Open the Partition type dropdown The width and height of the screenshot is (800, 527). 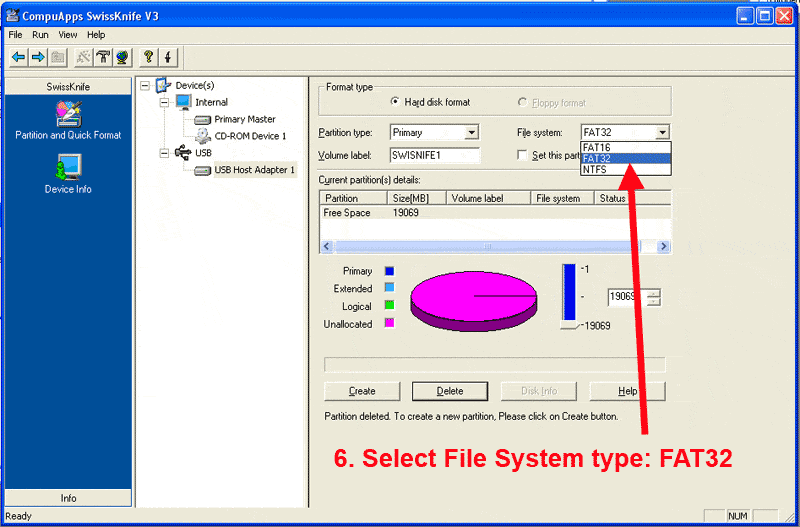coord(471,133)
